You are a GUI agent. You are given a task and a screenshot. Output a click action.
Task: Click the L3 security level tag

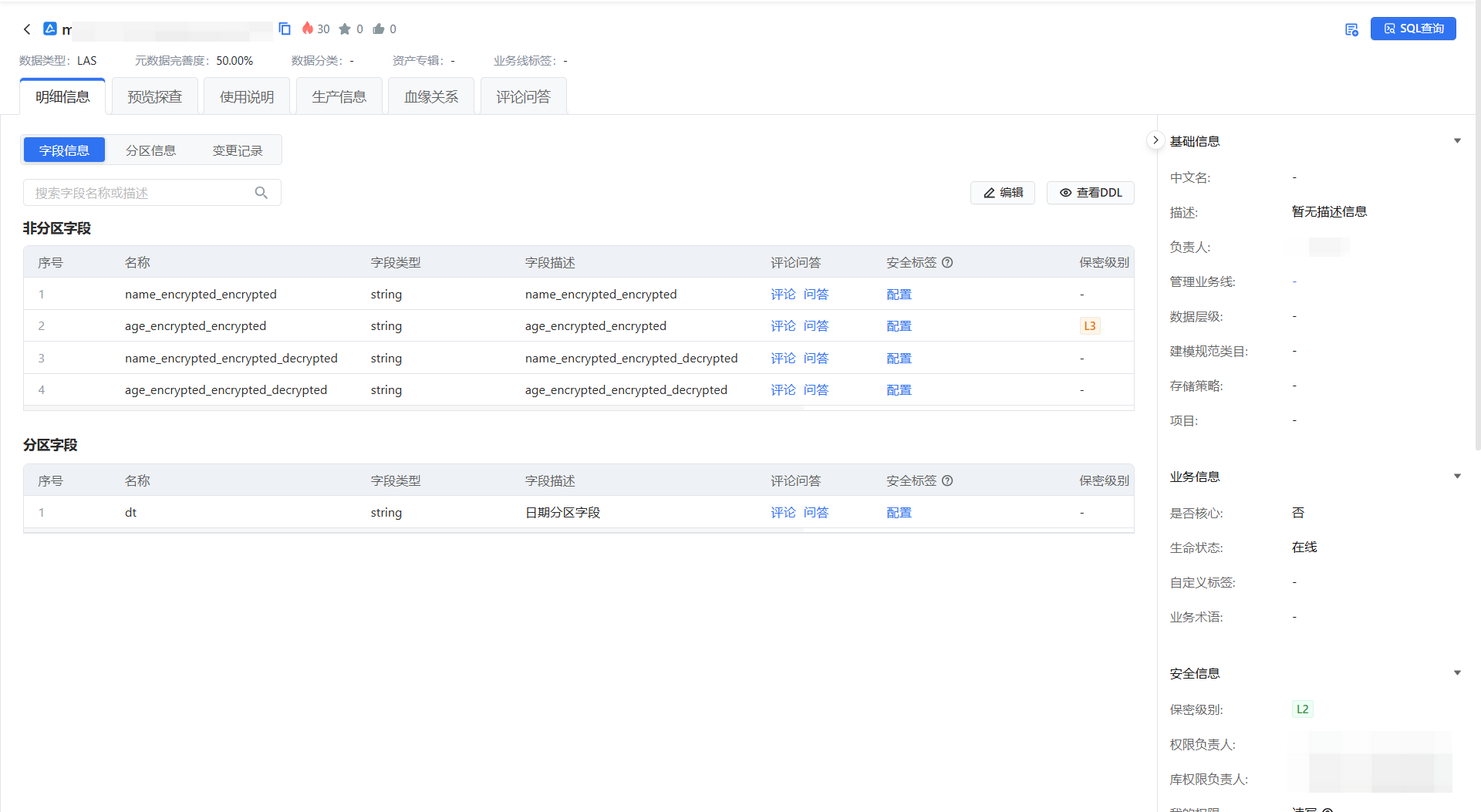click(x=1090, y=326)
